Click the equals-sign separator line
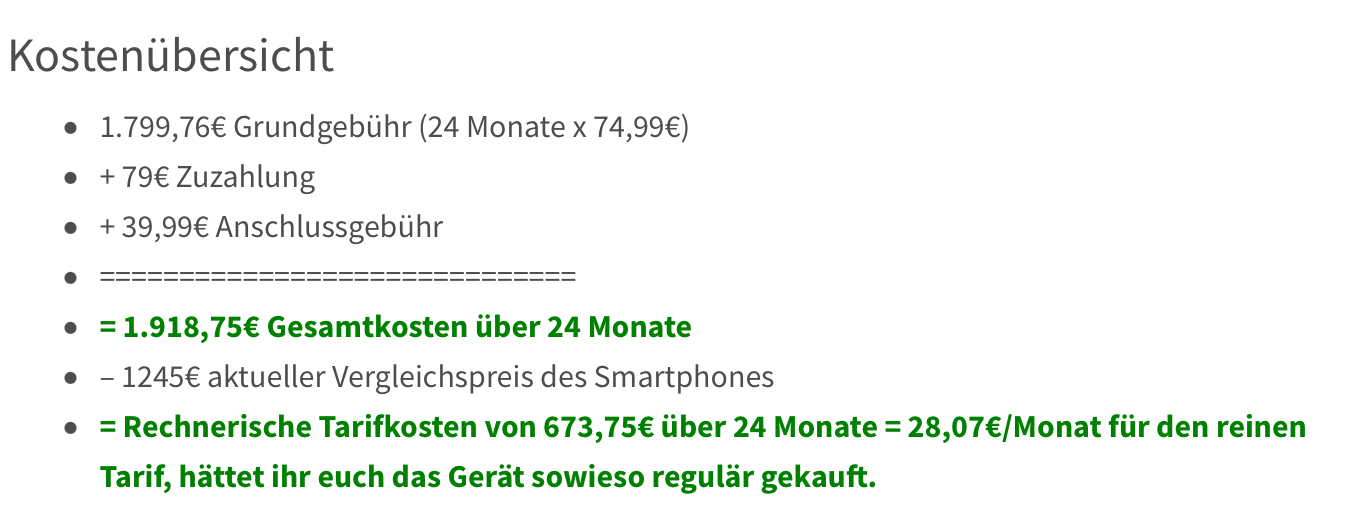Image resolution: width=1346 pixels, height=518 pixels. [x=337, y=278]
